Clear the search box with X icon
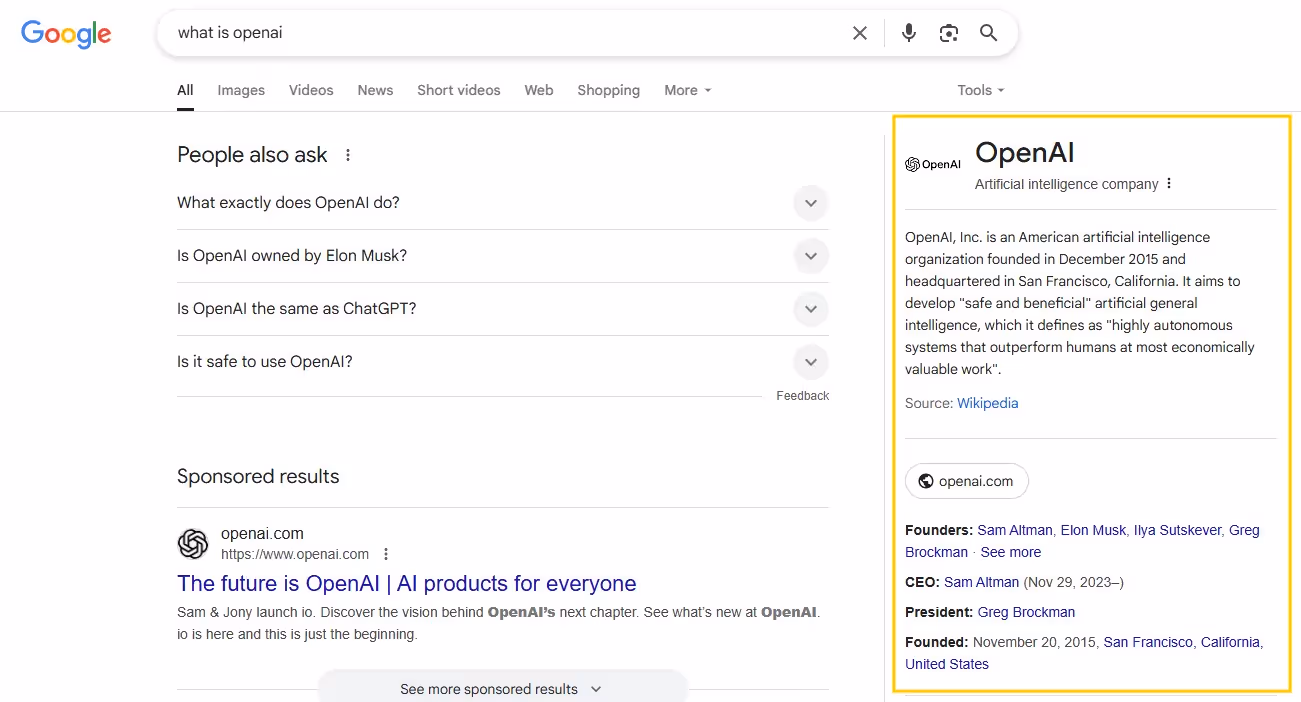 (x=860, y=33)
